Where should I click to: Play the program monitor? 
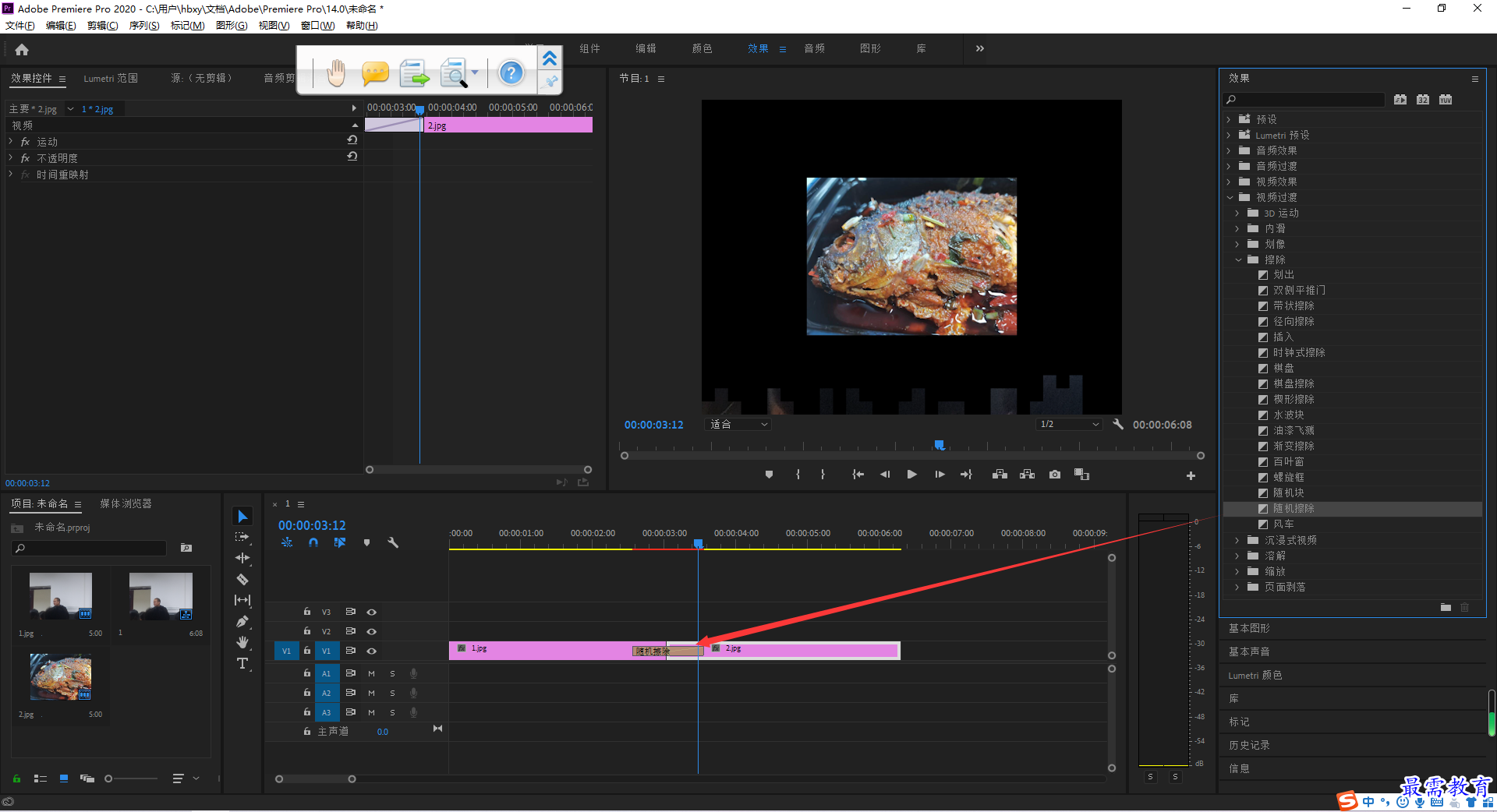(x=911, y=475)
